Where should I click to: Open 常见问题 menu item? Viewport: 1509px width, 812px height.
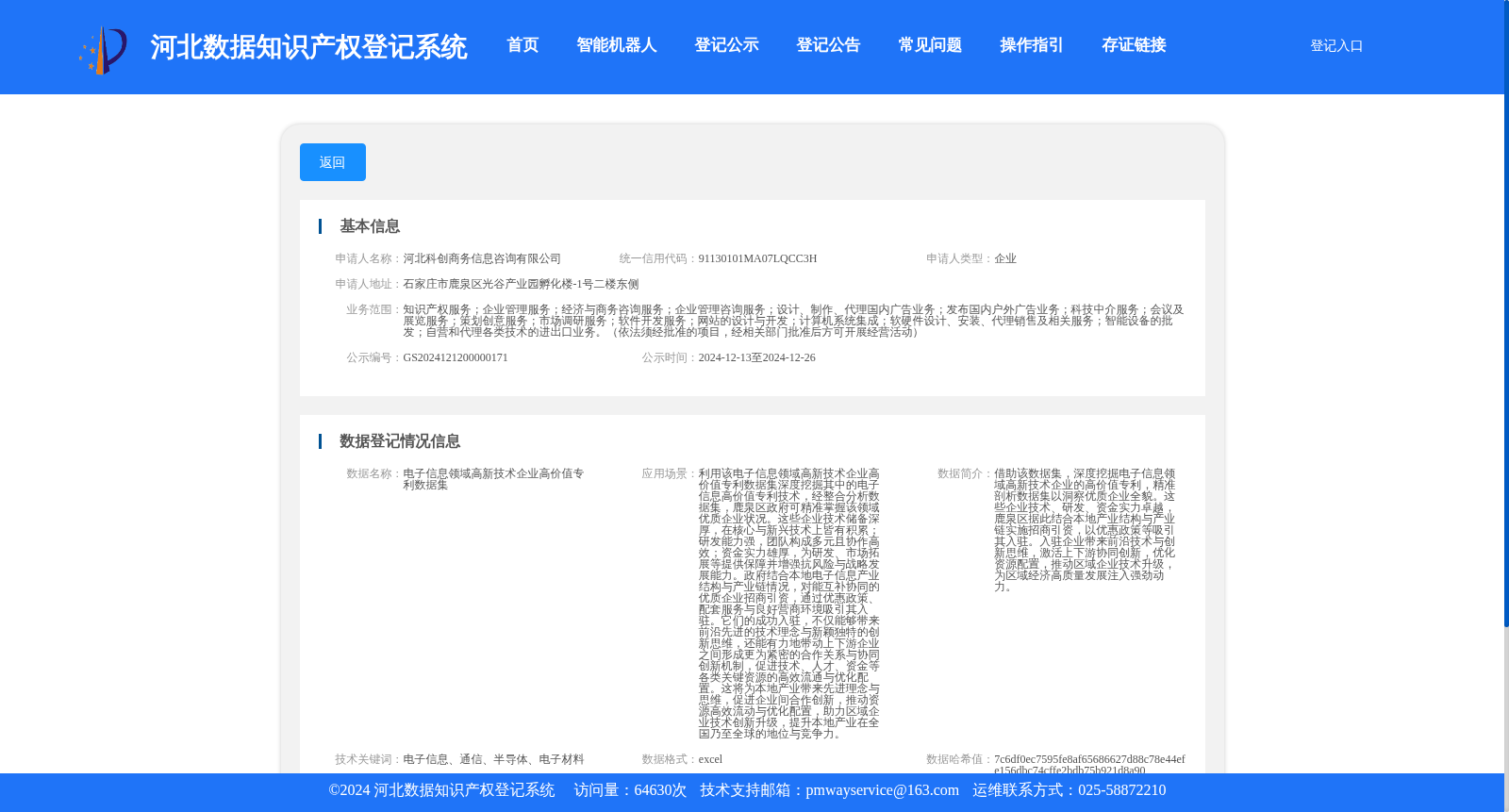pos(930,45)
